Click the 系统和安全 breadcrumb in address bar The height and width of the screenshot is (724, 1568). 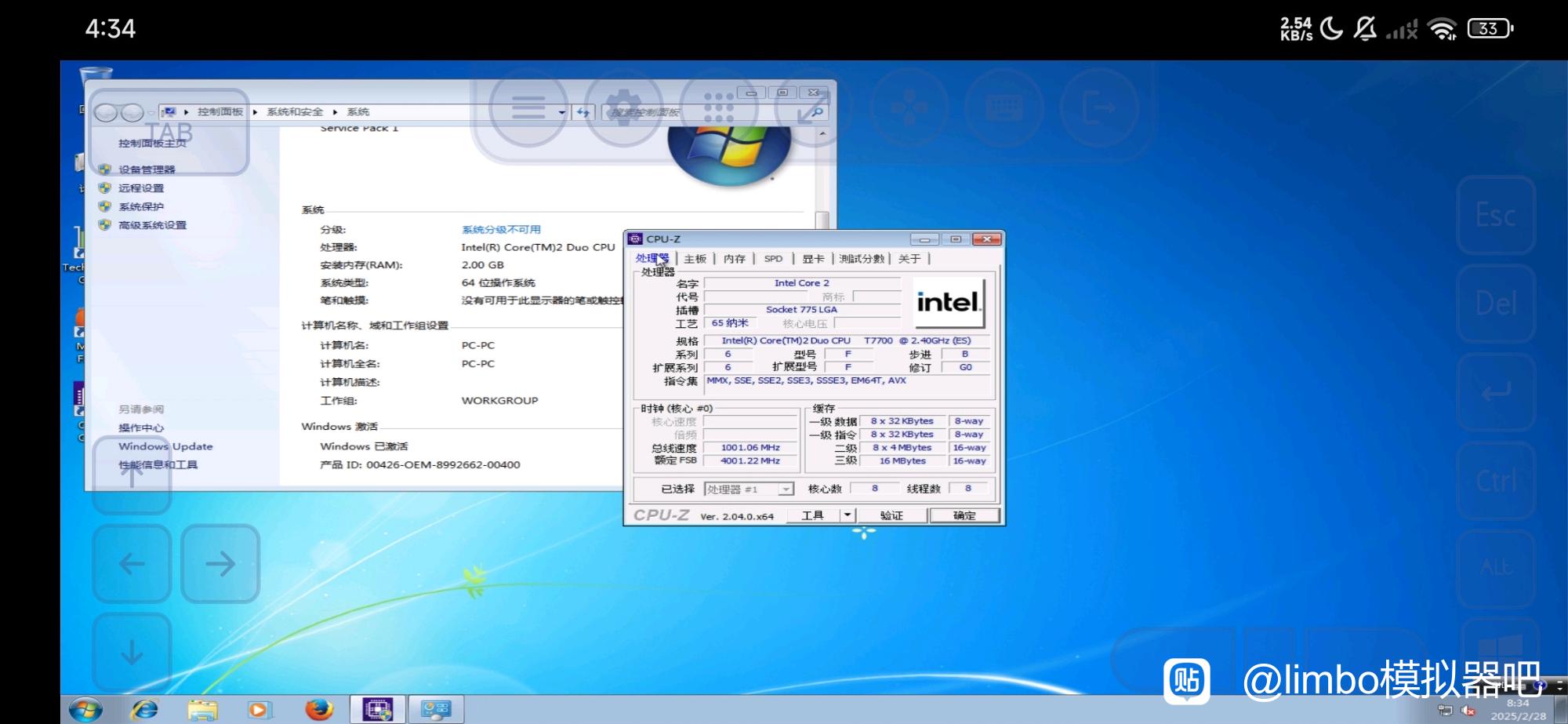tap(295, 112)
